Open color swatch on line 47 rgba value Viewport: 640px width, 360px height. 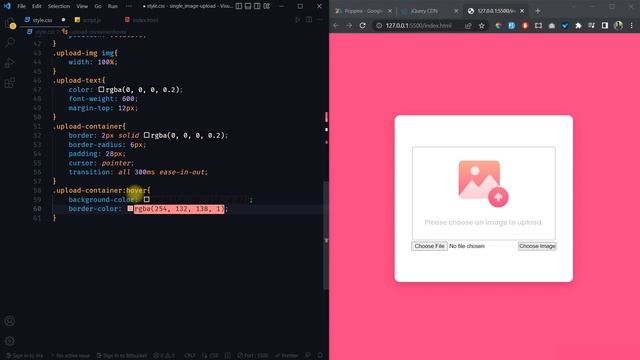click(101, 89)
